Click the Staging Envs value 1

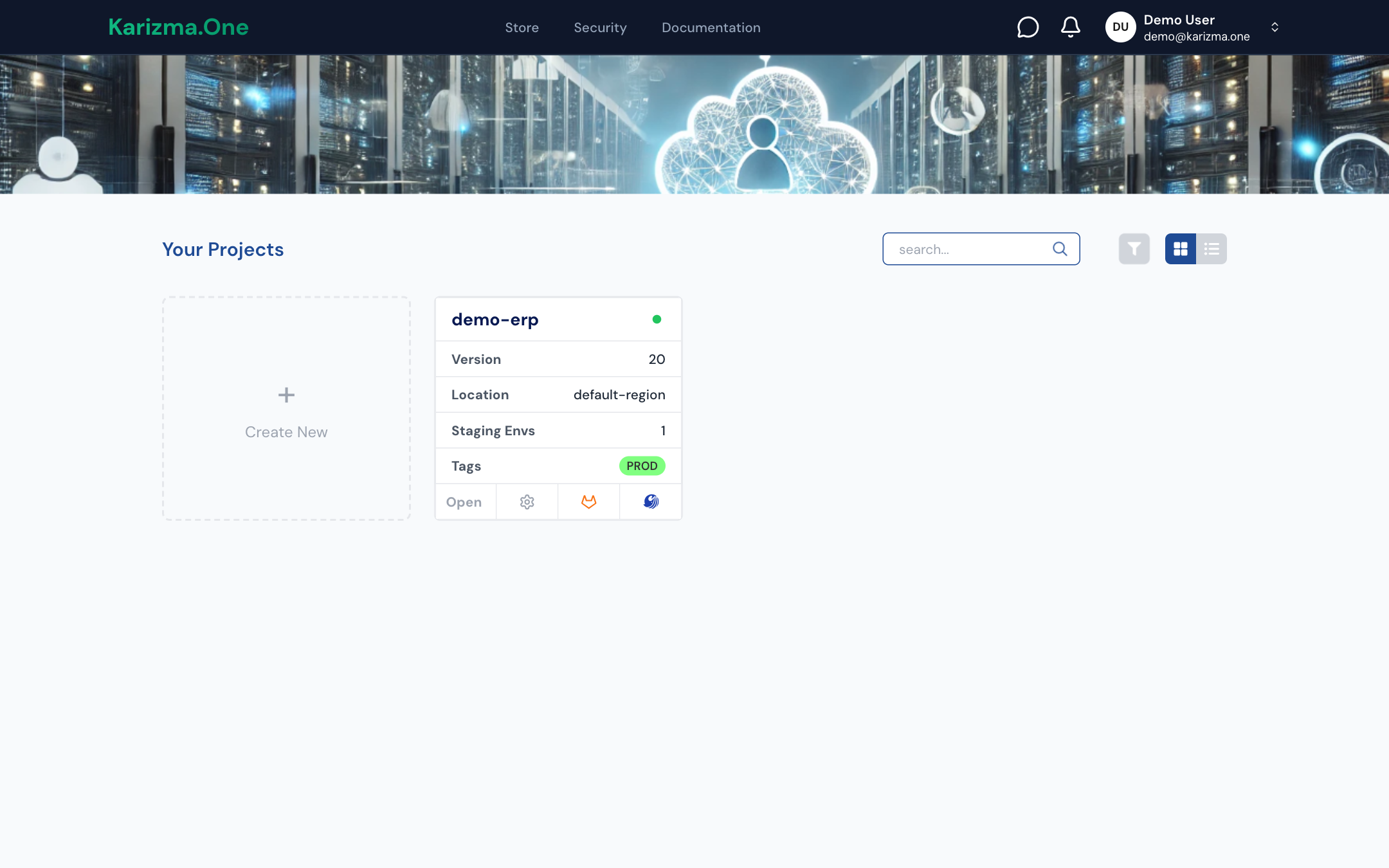(663, 431)
